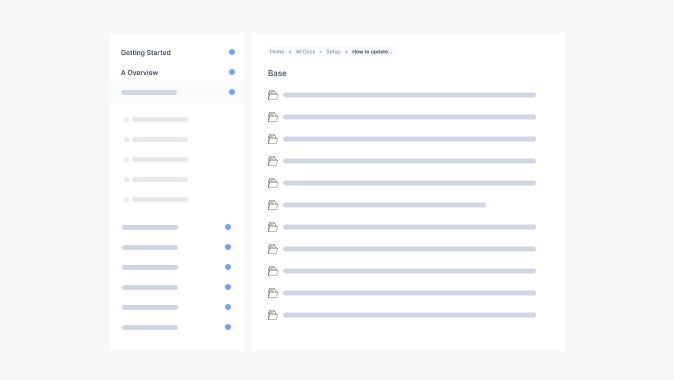This screenshot has height=380, width=674.
Task: Click the Home breadcrumb link
Action: point(277,52)
